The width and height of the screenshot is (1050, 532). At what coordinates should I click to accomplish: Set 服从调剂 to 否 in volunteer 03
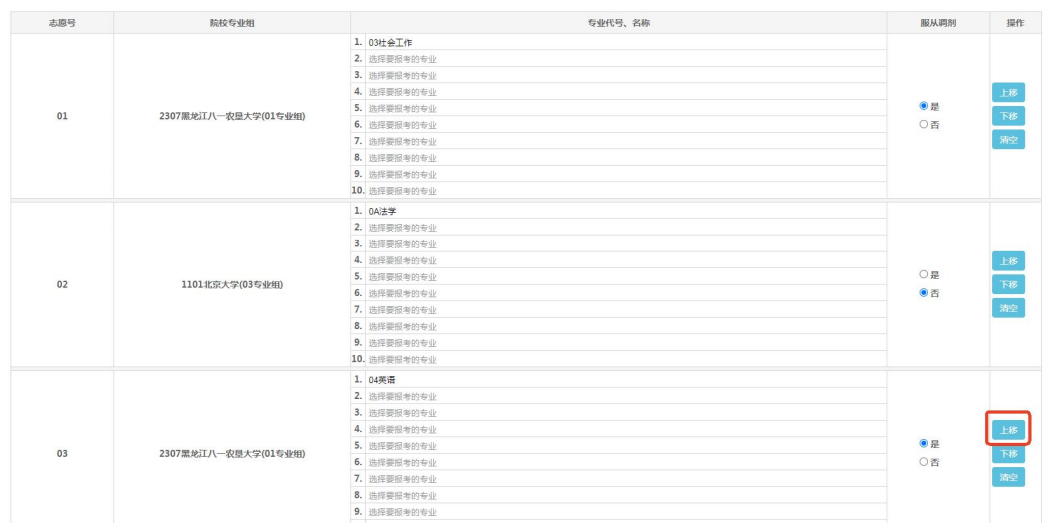pos(924,462)
